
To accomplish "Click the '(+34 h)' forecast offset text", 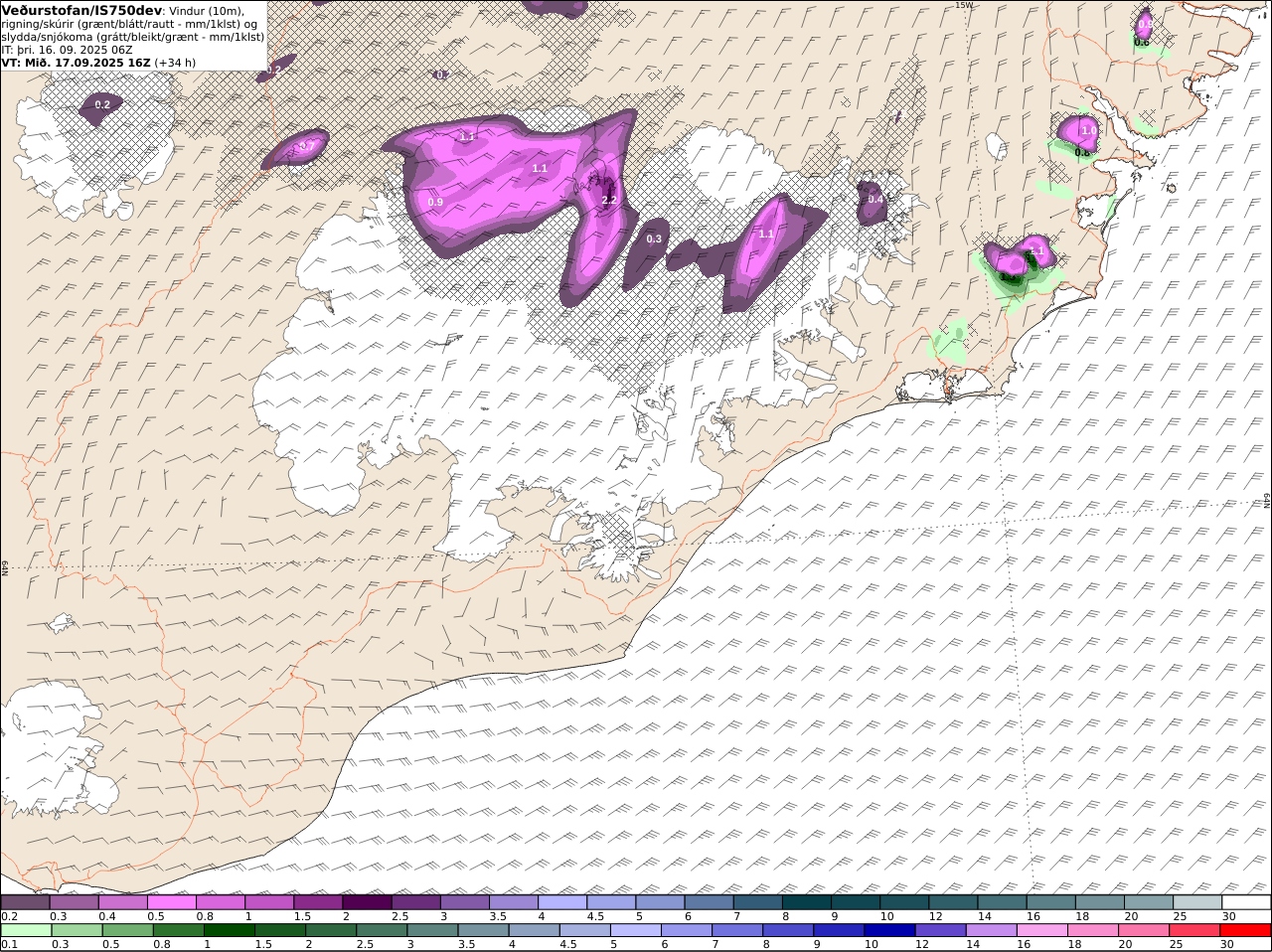I will pyautogui.click(x=175, y=62).
